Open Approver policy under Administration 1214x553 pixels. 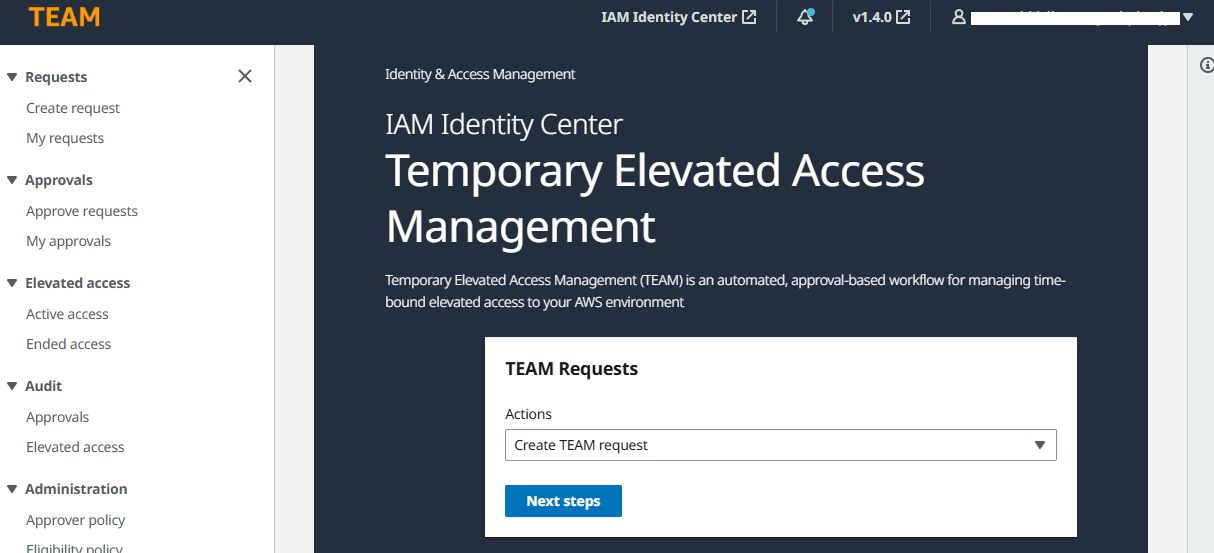[76, 520]
